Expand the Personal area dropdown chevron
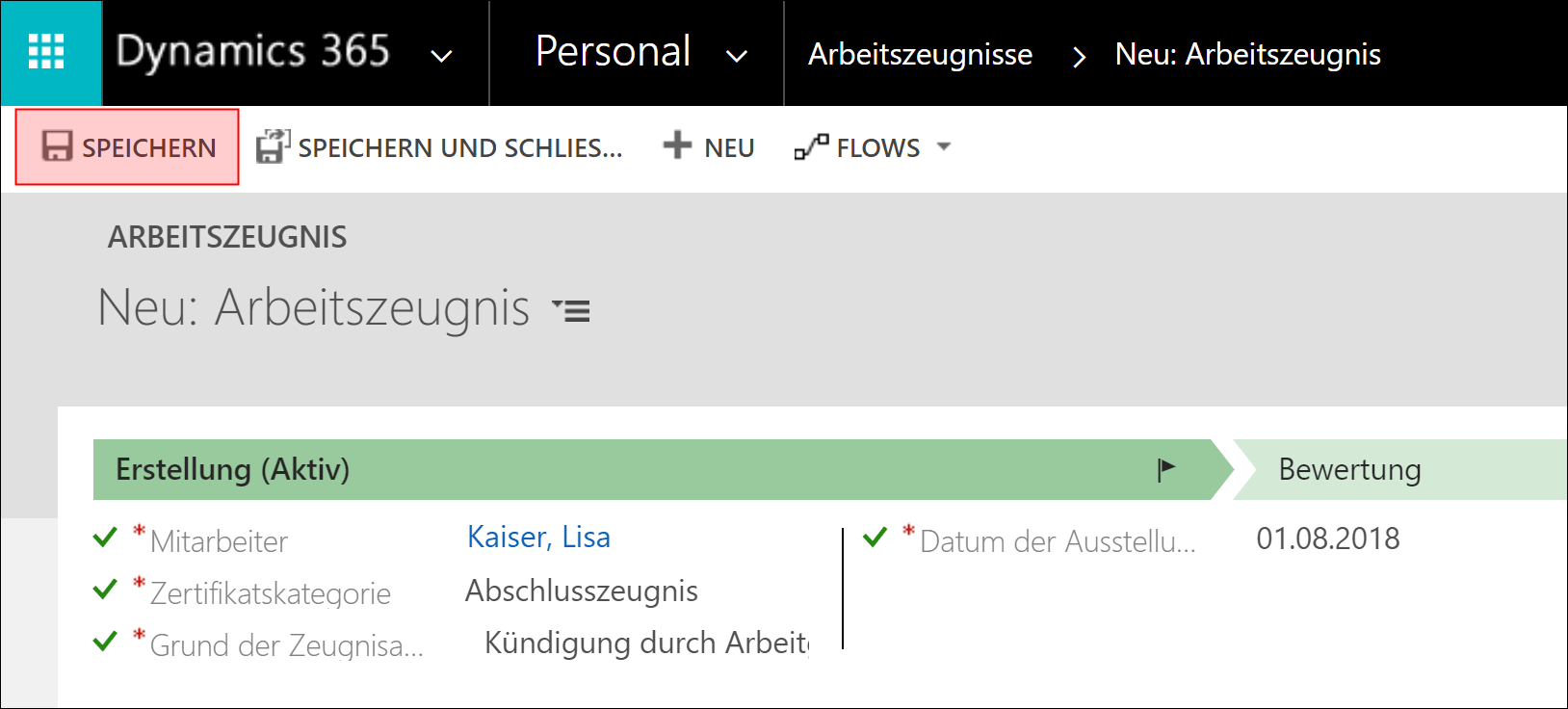The height and width of the screenshot is (709, 1568). 736,56
